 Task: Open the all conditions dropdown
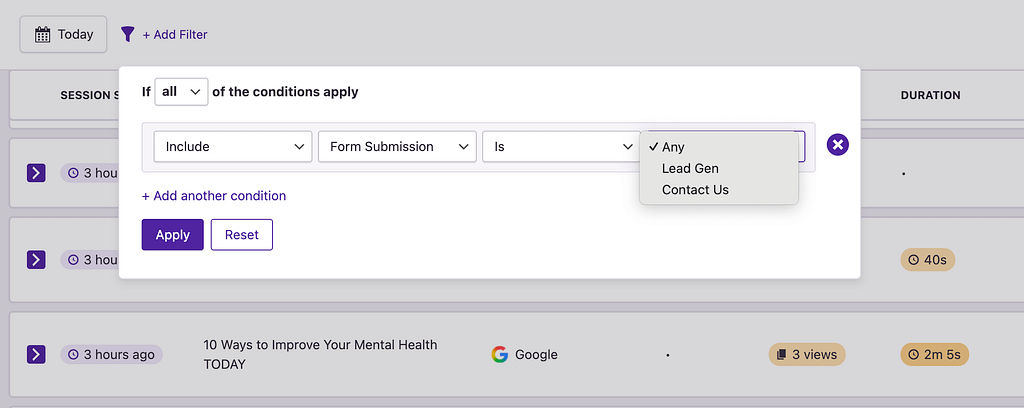click(182, 92)
